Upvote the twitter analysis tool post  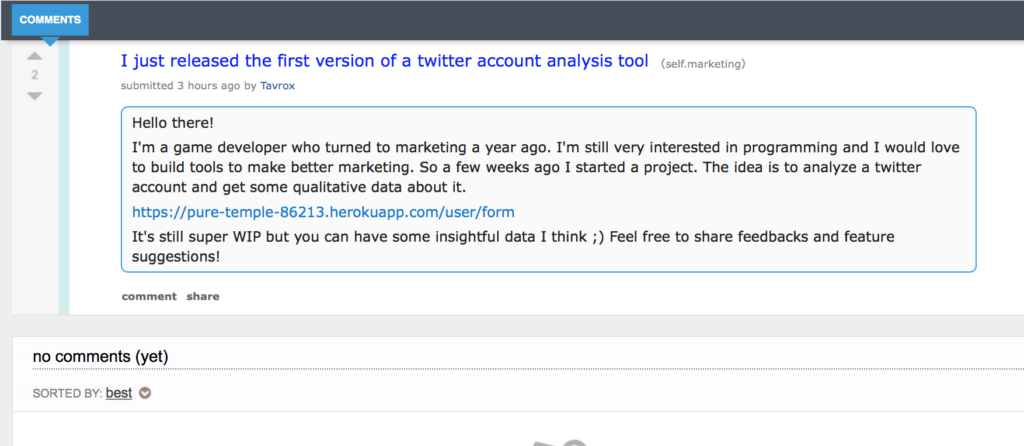click(35, 57)
